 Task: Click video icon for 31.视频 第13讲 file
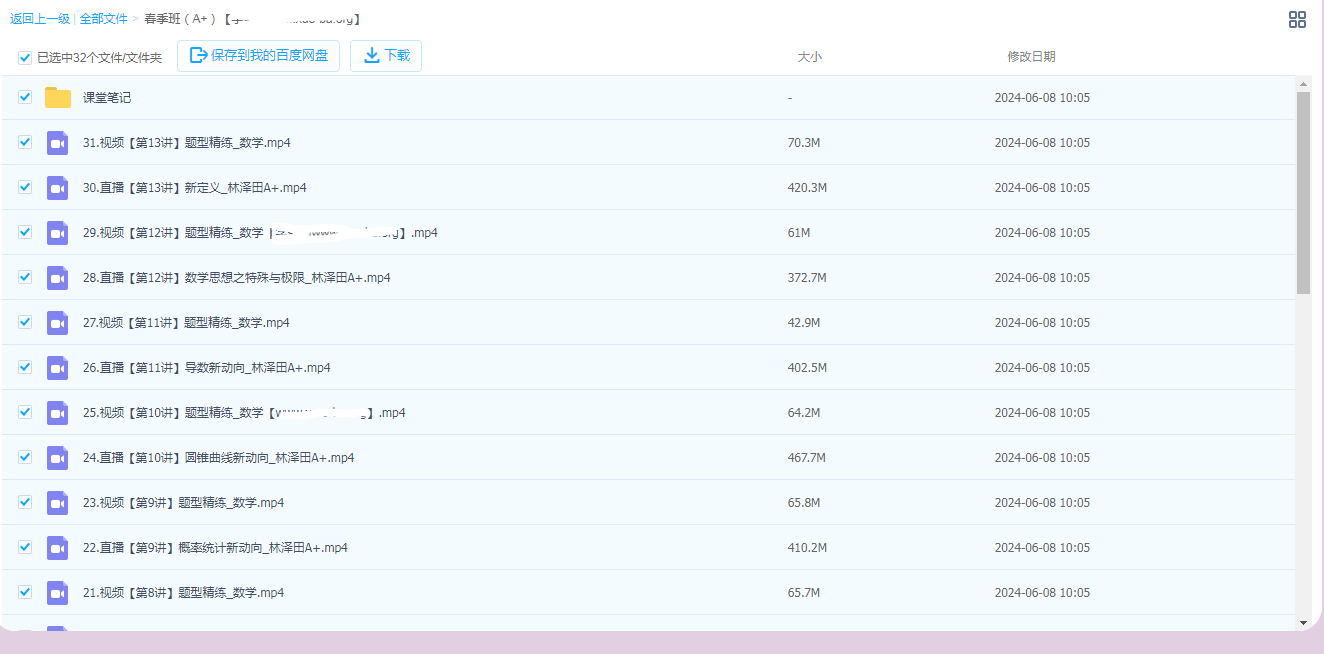[x=57, y=143]
